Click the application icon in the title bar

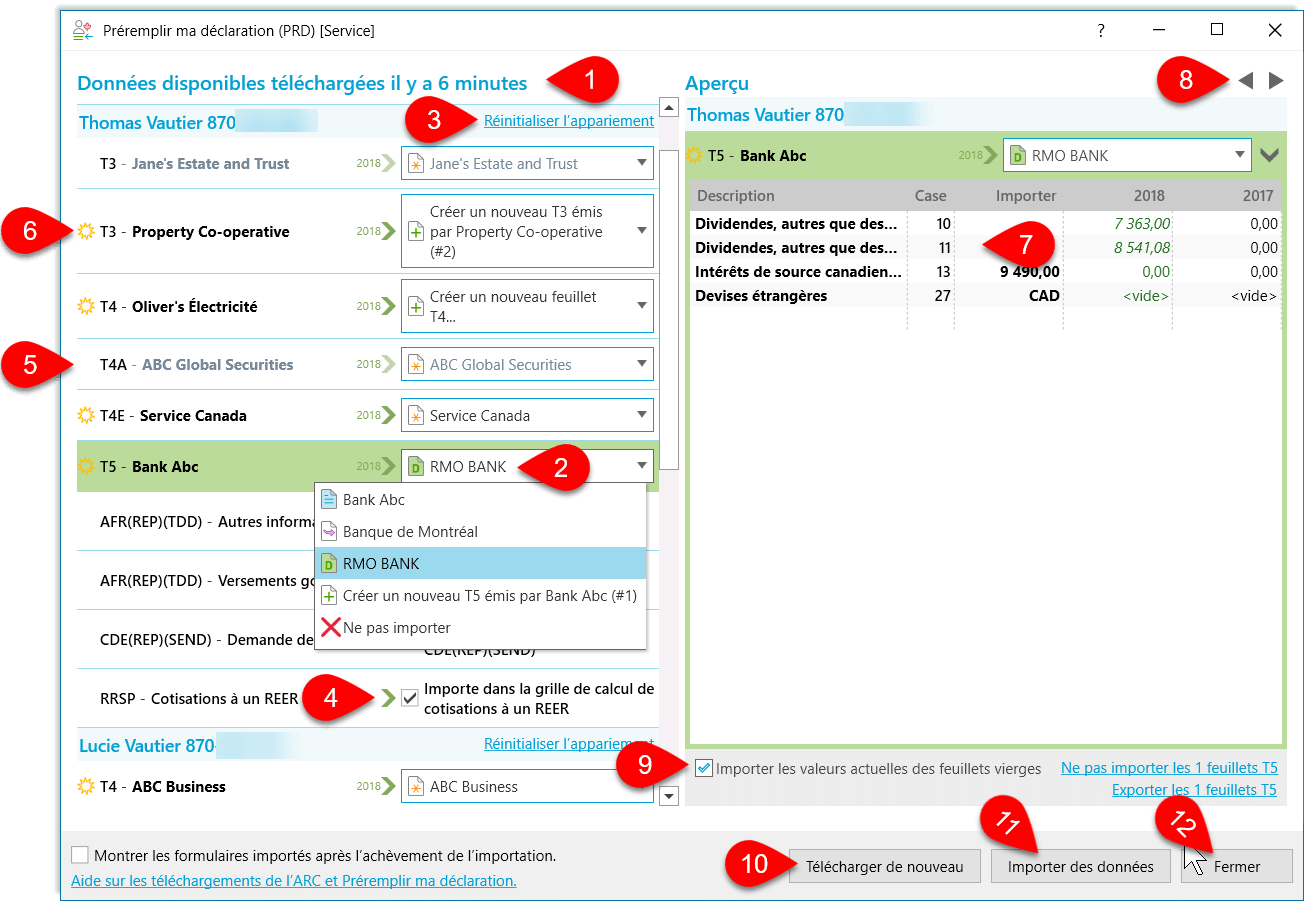click(x=82, y=30)
